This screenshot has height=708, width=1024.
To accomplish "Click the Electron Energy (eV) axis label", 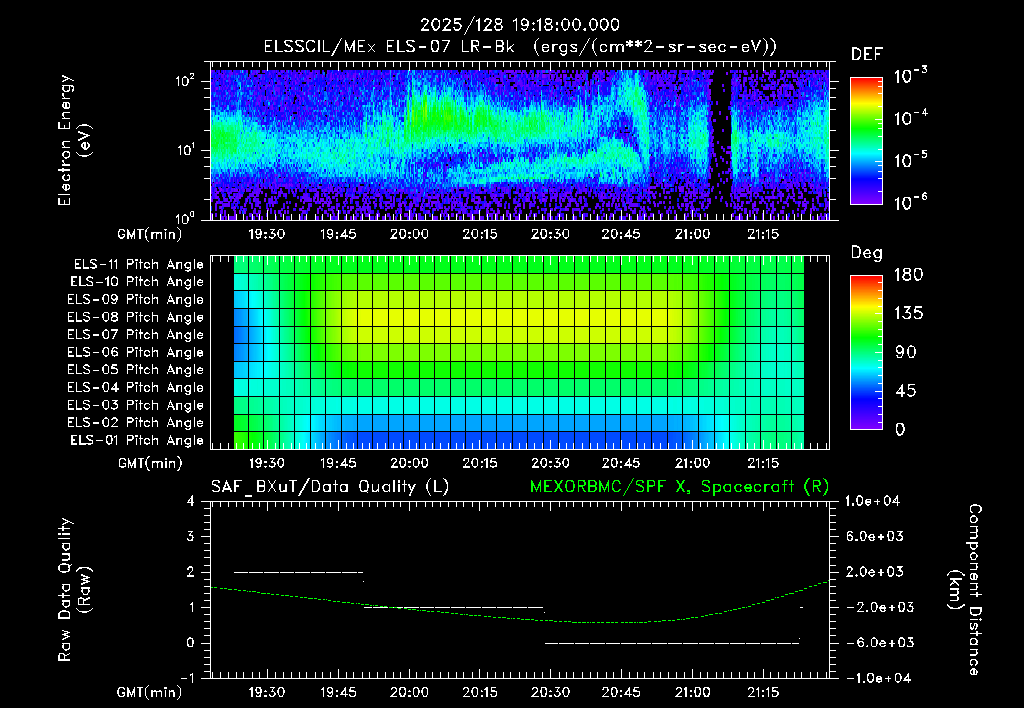I will coord(74,140).
